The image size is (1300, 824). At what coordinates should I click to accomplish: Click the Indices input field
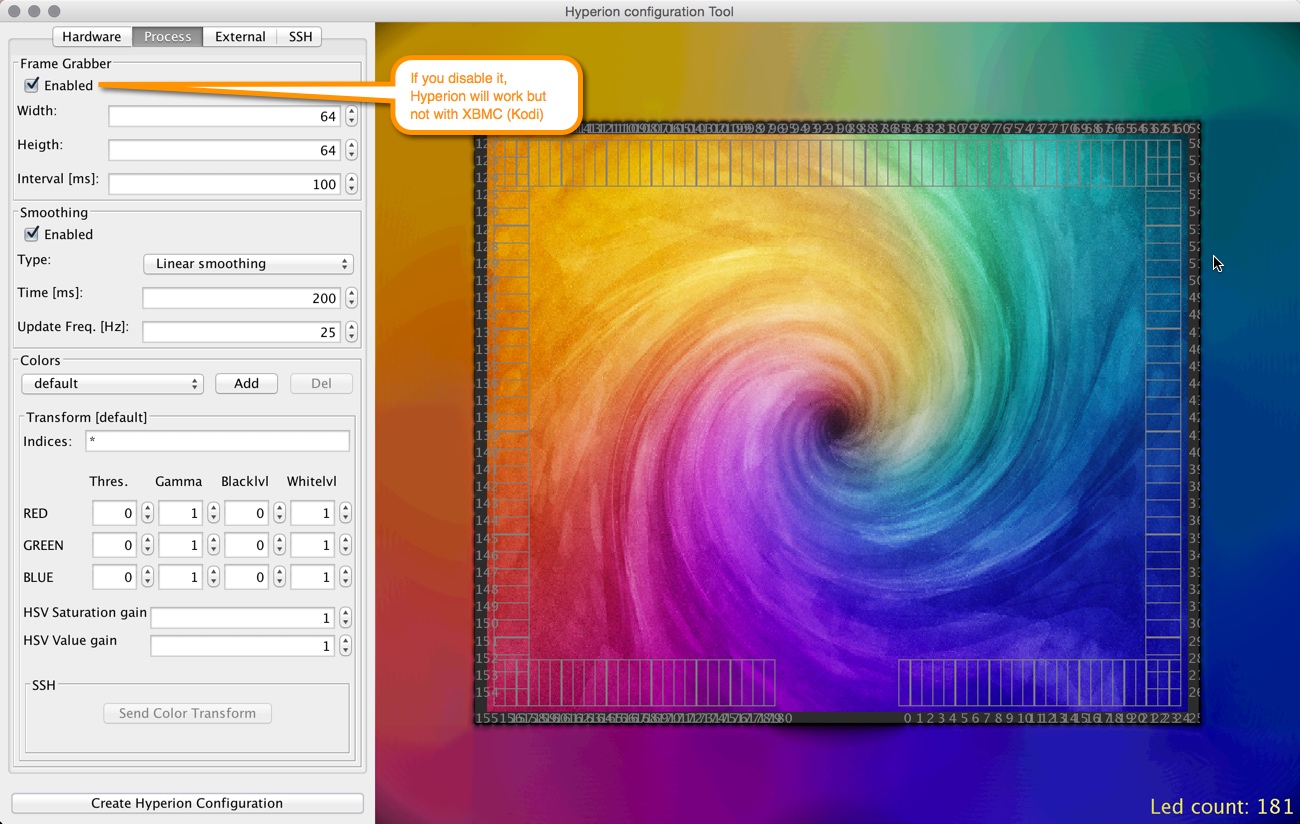217,442
